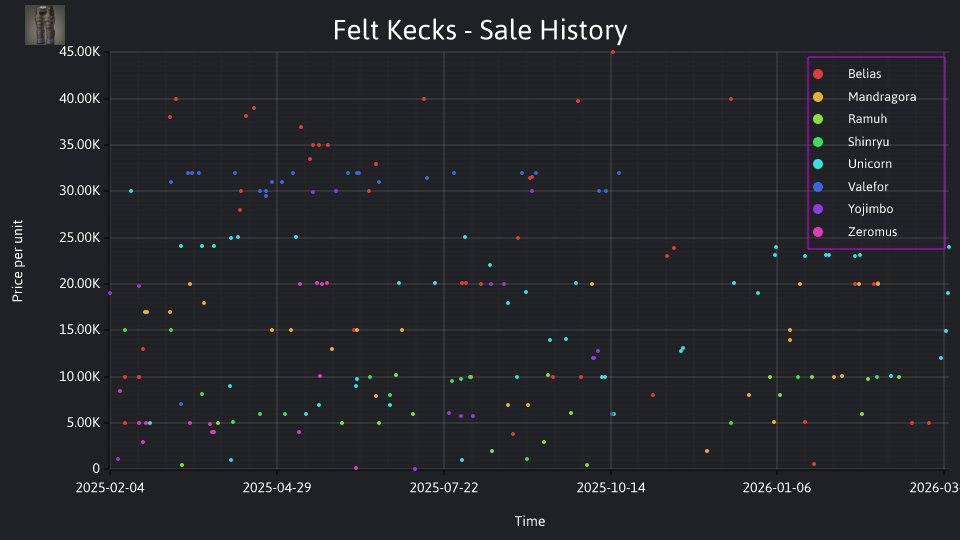Click the chart title Felt Kecks - Sale History
Screen dimensions: 960x540
click(x=480, y=31)
